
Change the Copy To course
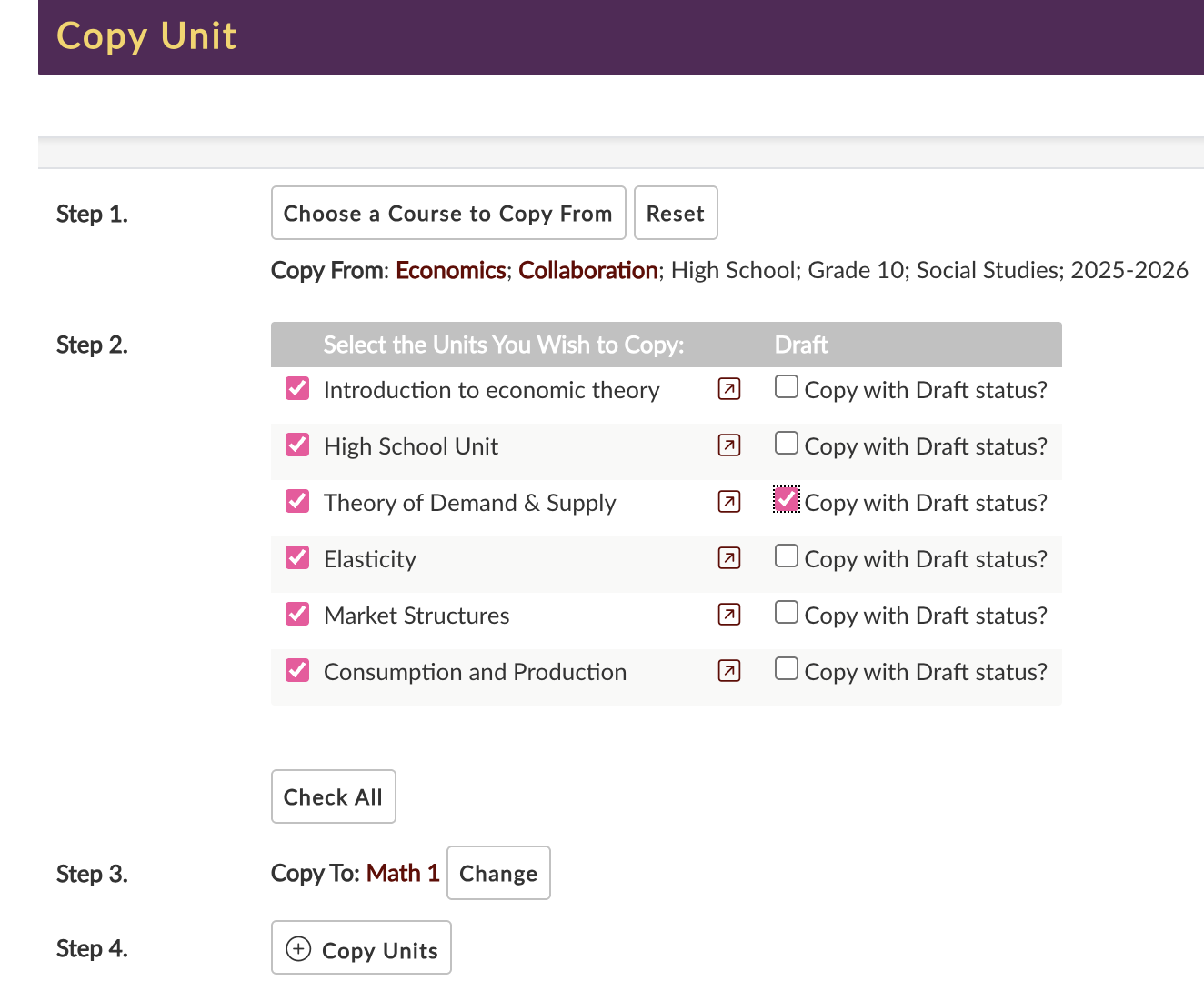click(x=498, y=874)
